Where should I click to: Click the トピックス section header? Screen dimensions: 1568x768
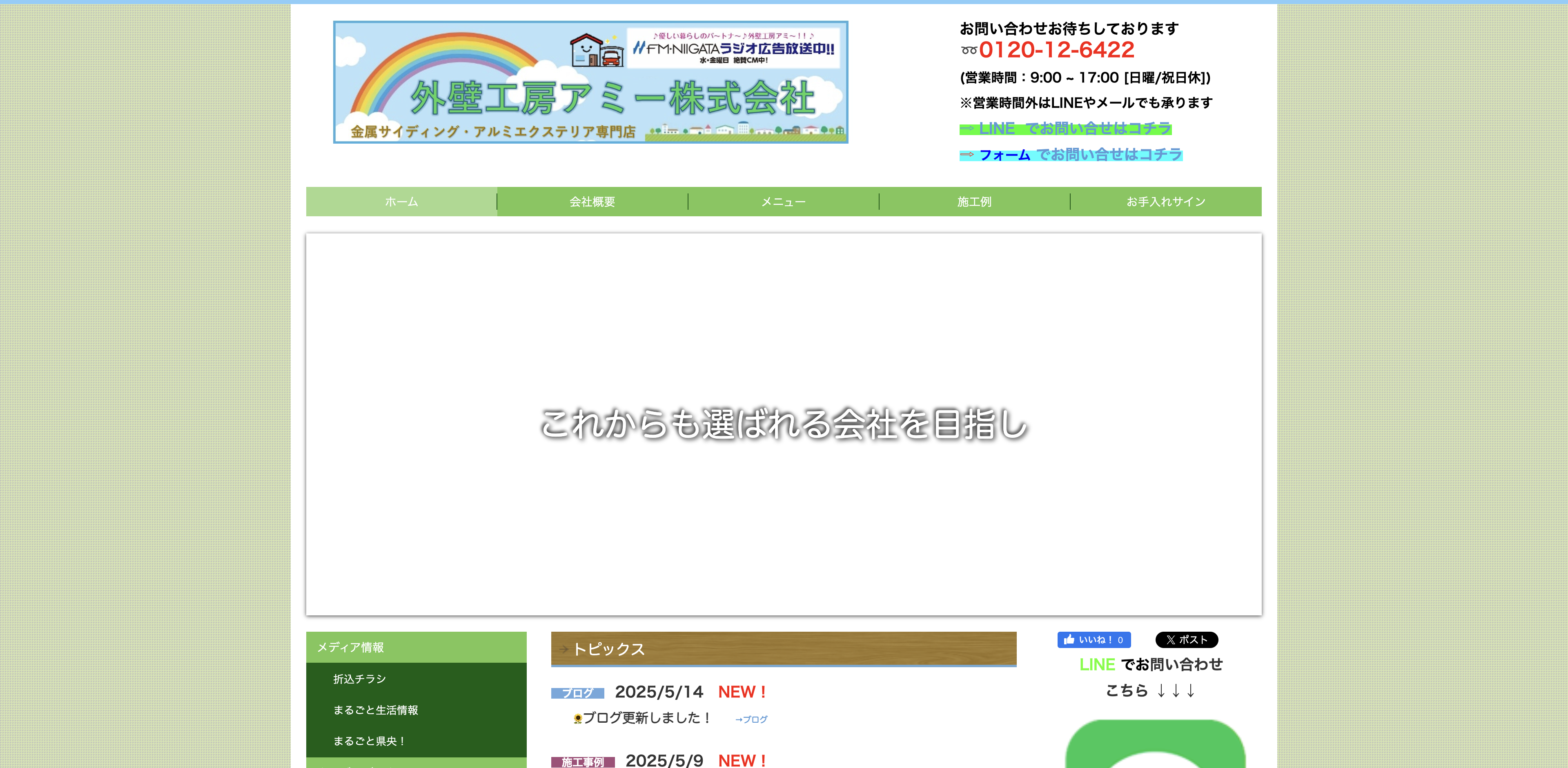point(784,649)
